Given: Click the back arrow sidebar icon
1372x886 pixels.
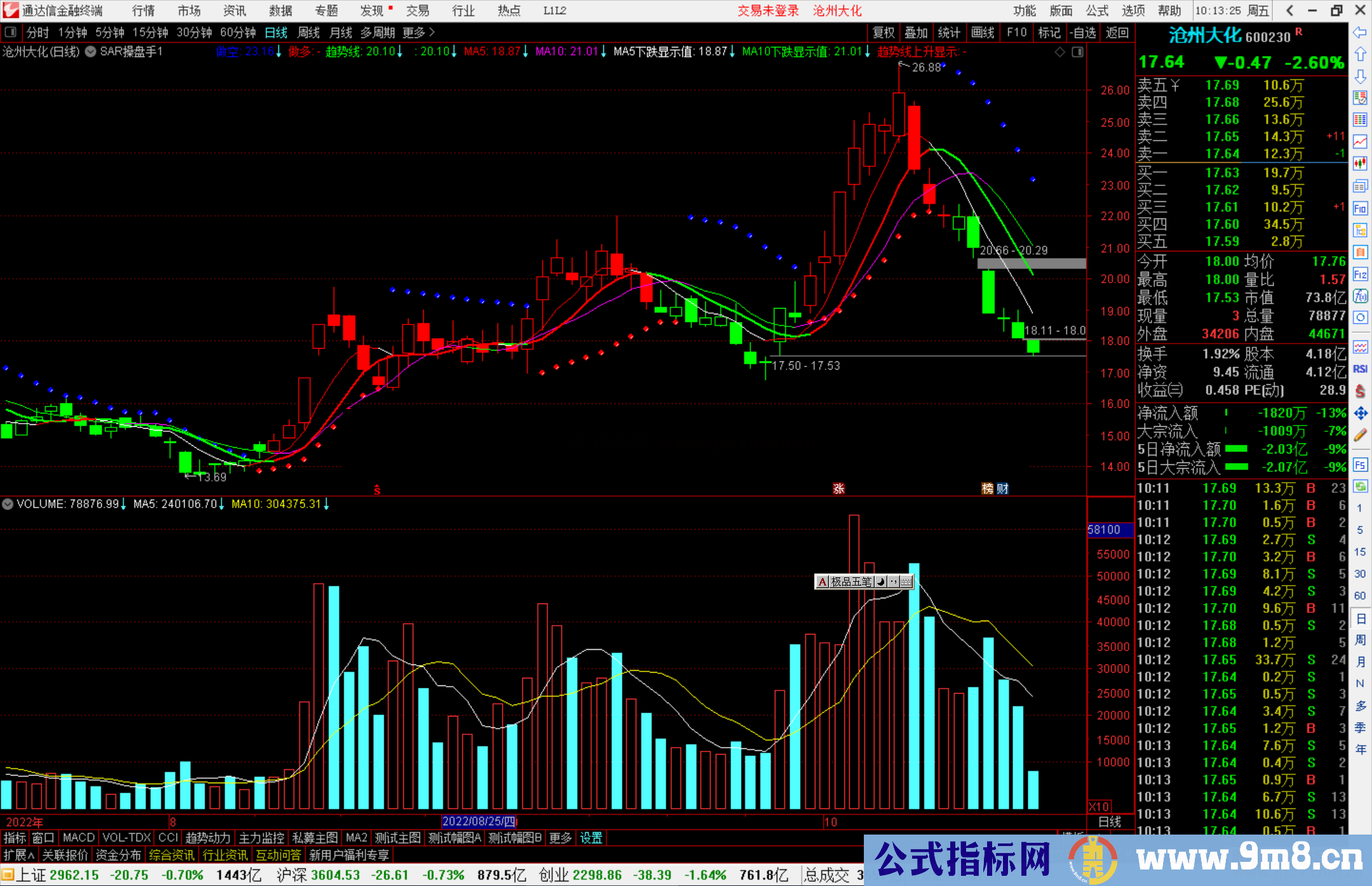Looking at the screenshot, I should [1360, 32].
